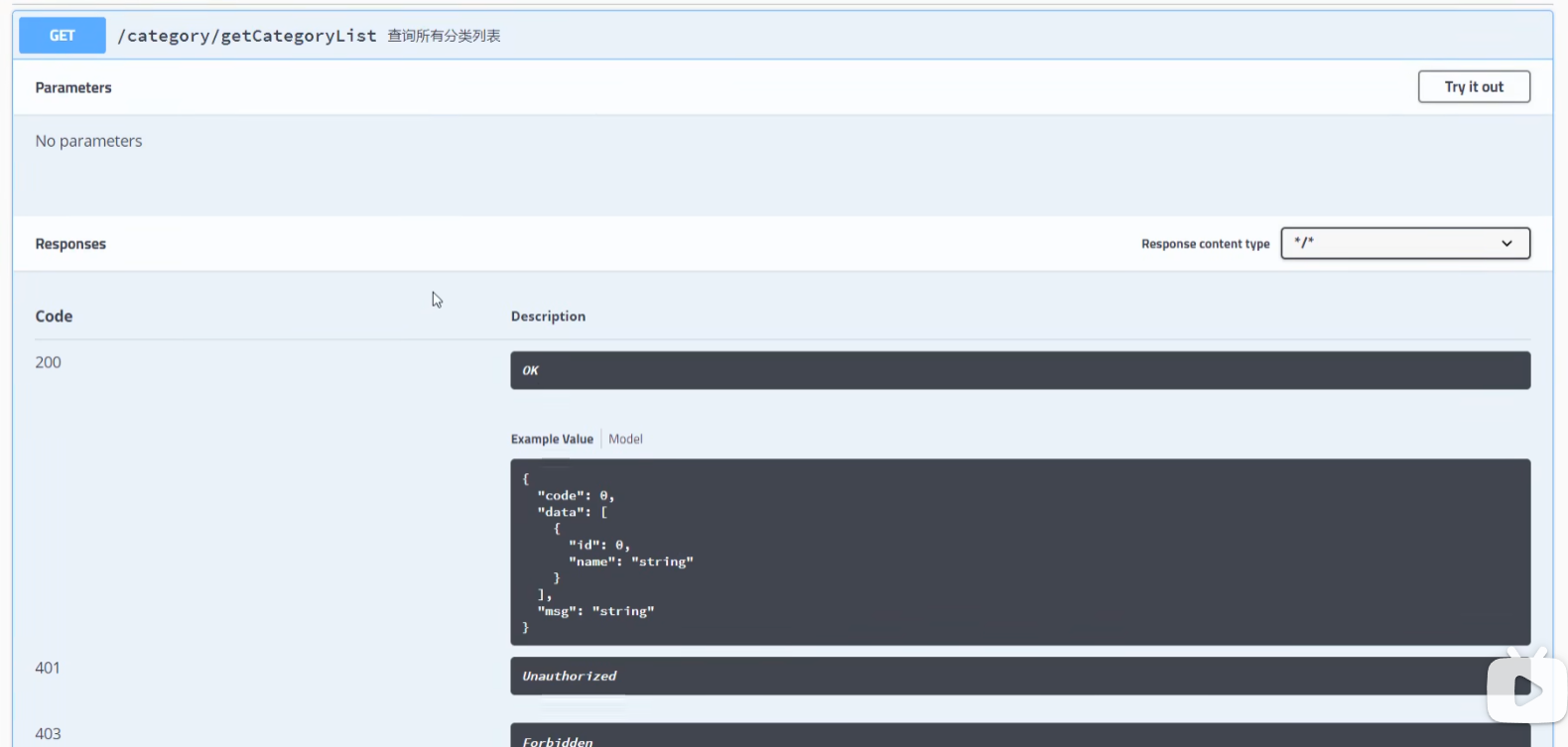The height and width of the screenshot is (747, 1568).
Task: Click the 401 response code
Action: coord(48,668)
